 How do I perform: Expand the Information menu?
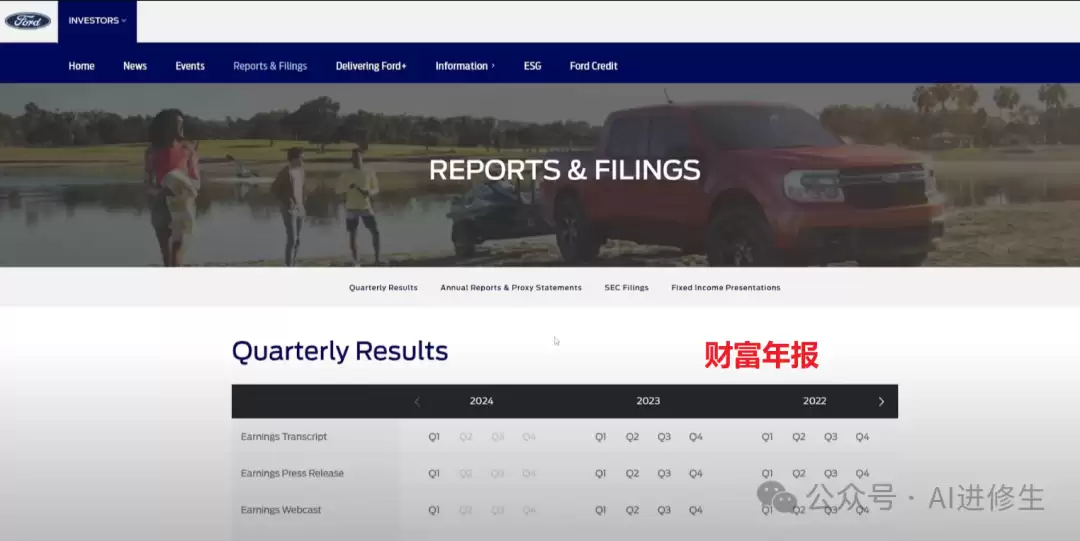(465, 66)
